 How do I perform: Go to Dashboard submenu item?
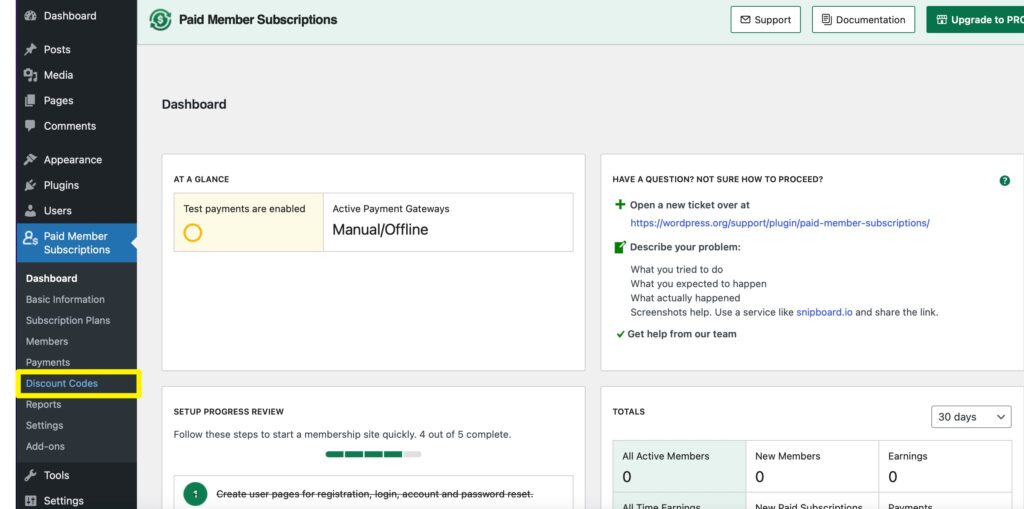coord(52,278)
